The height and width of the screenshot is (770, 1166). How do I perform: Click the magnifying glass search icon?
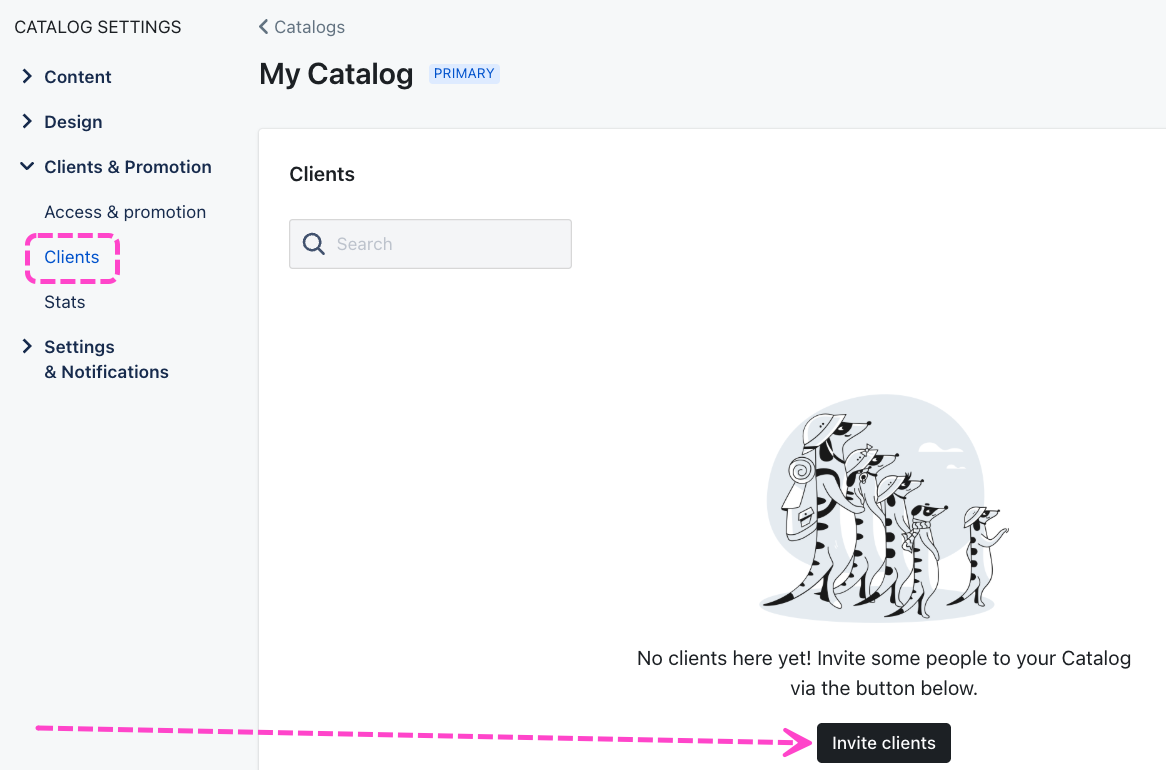314,244
